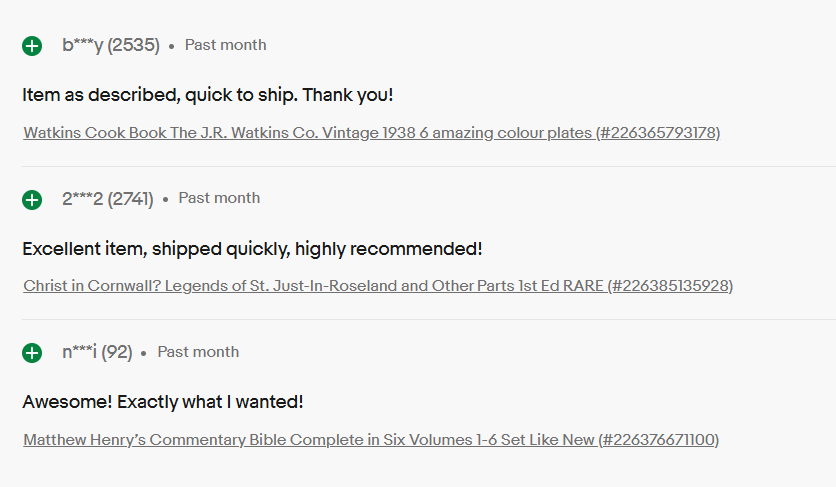Click the "Awesome! Exactly what I wanted!" comment

[163, 402]
